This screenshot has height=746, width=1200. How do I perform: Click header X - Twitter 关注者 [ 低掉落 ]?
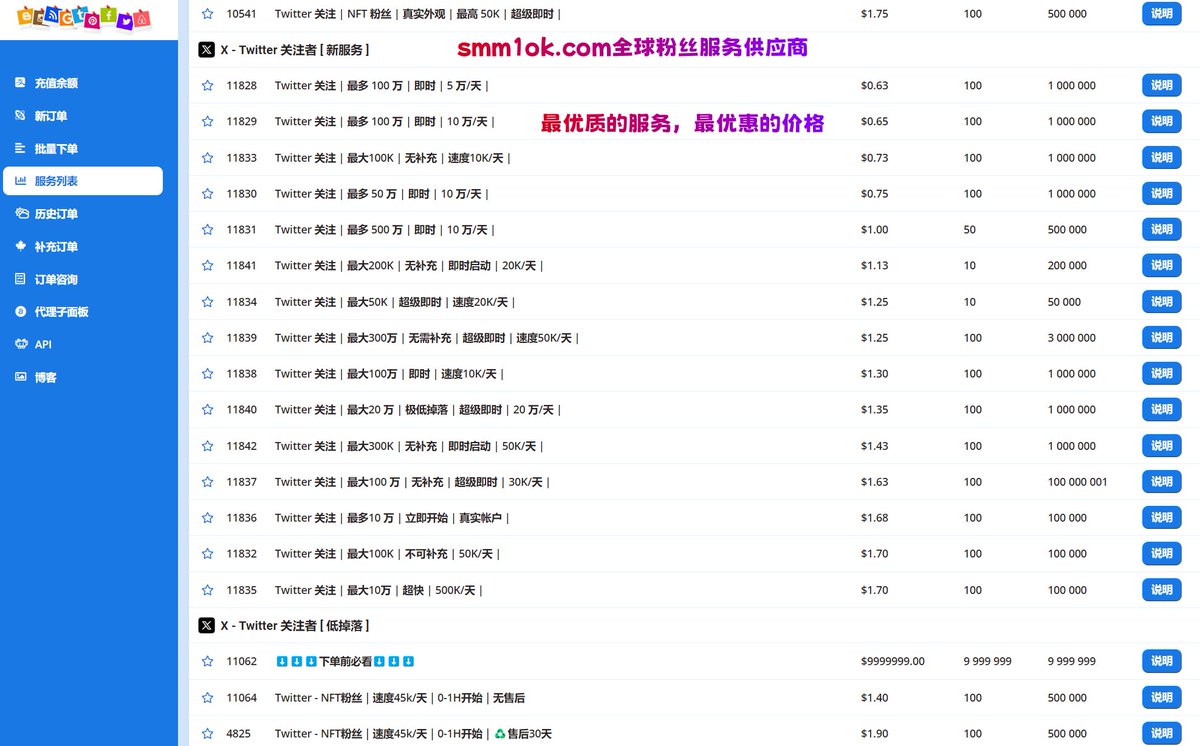click(x=294, y=626)
